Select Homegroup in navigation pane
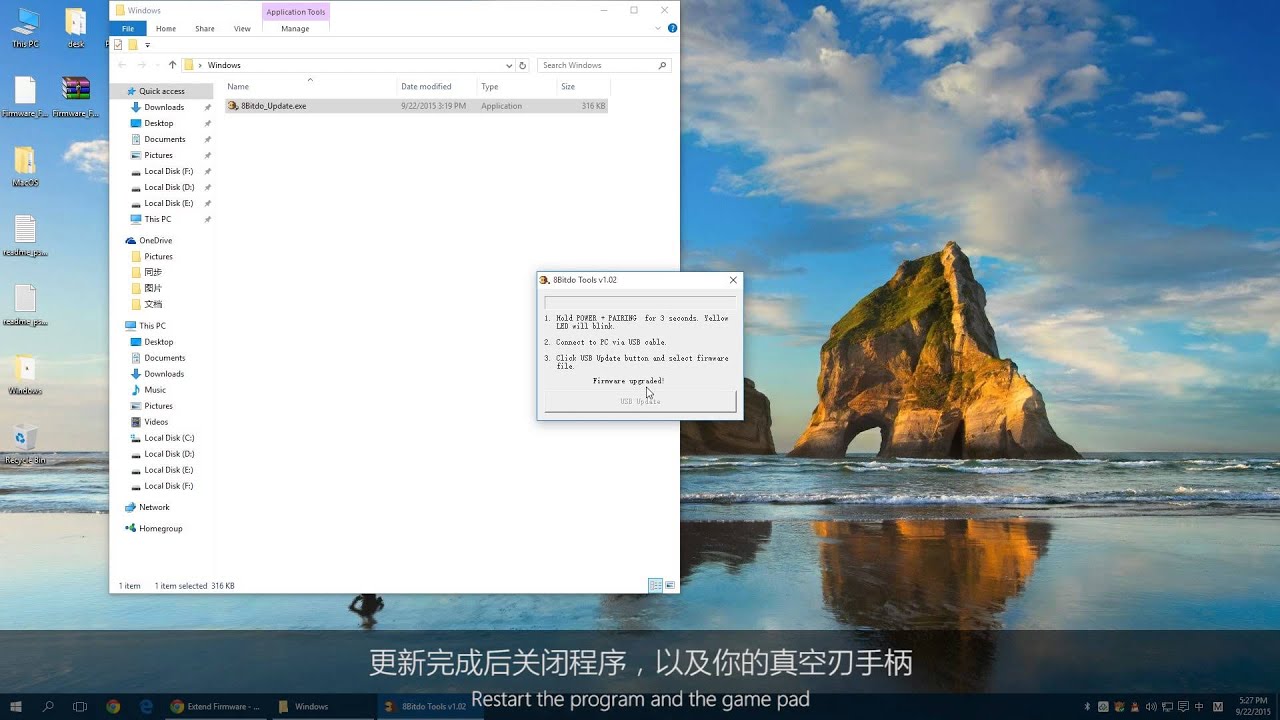This screenshot has height=720, width=1280. coord(160,528)
